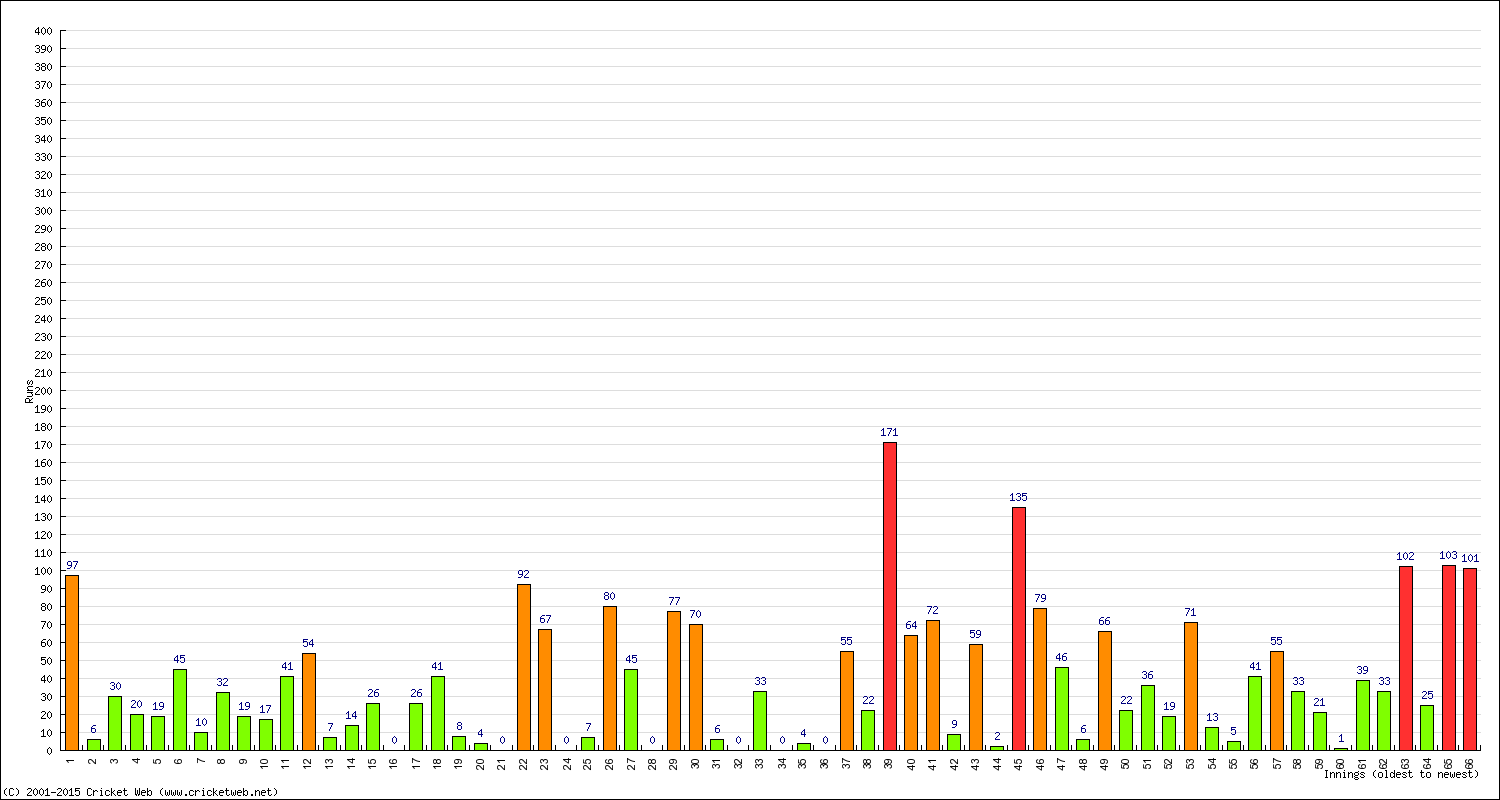
Task: Select the value label 13 above innings 54
Action: [1212, 717]
